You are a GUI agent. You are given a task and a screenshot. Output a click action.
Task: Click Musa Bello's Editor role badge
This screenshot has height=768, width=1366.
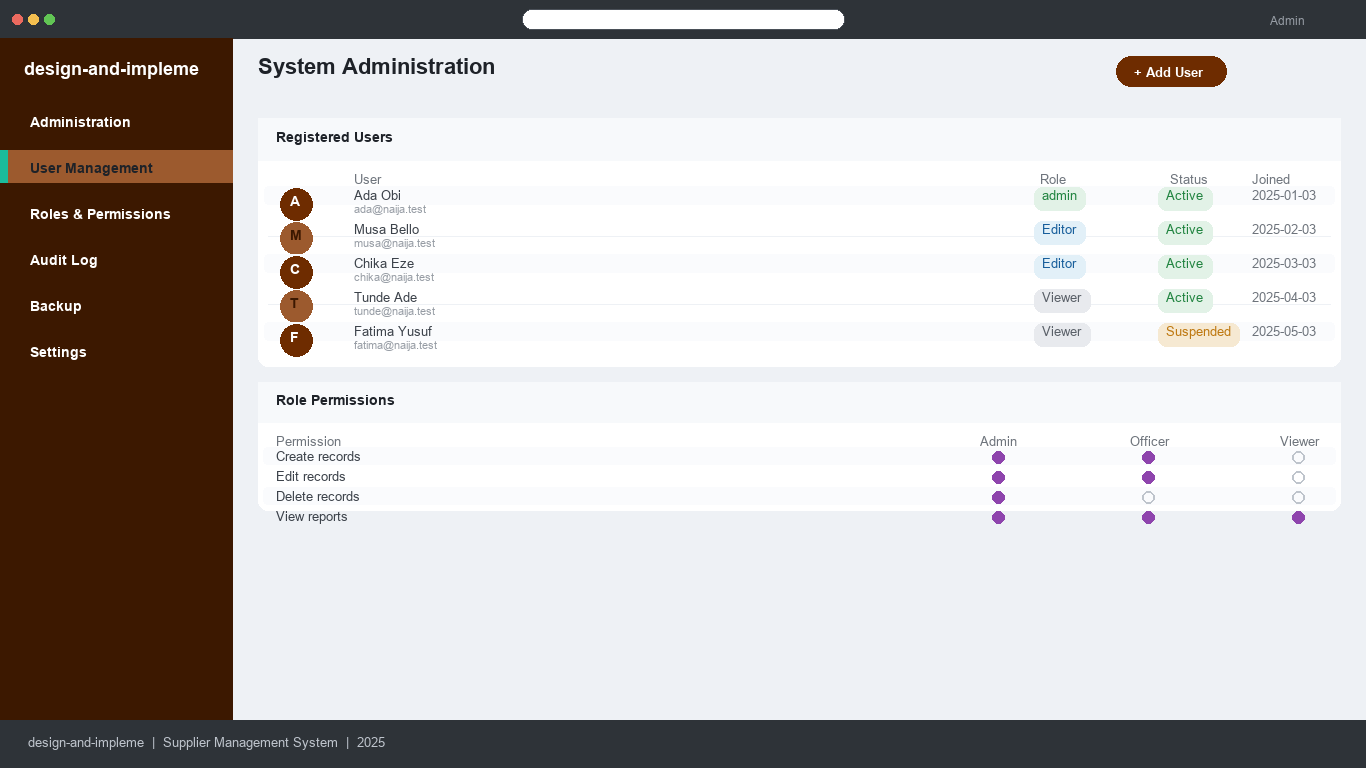tap(1059, 232)
